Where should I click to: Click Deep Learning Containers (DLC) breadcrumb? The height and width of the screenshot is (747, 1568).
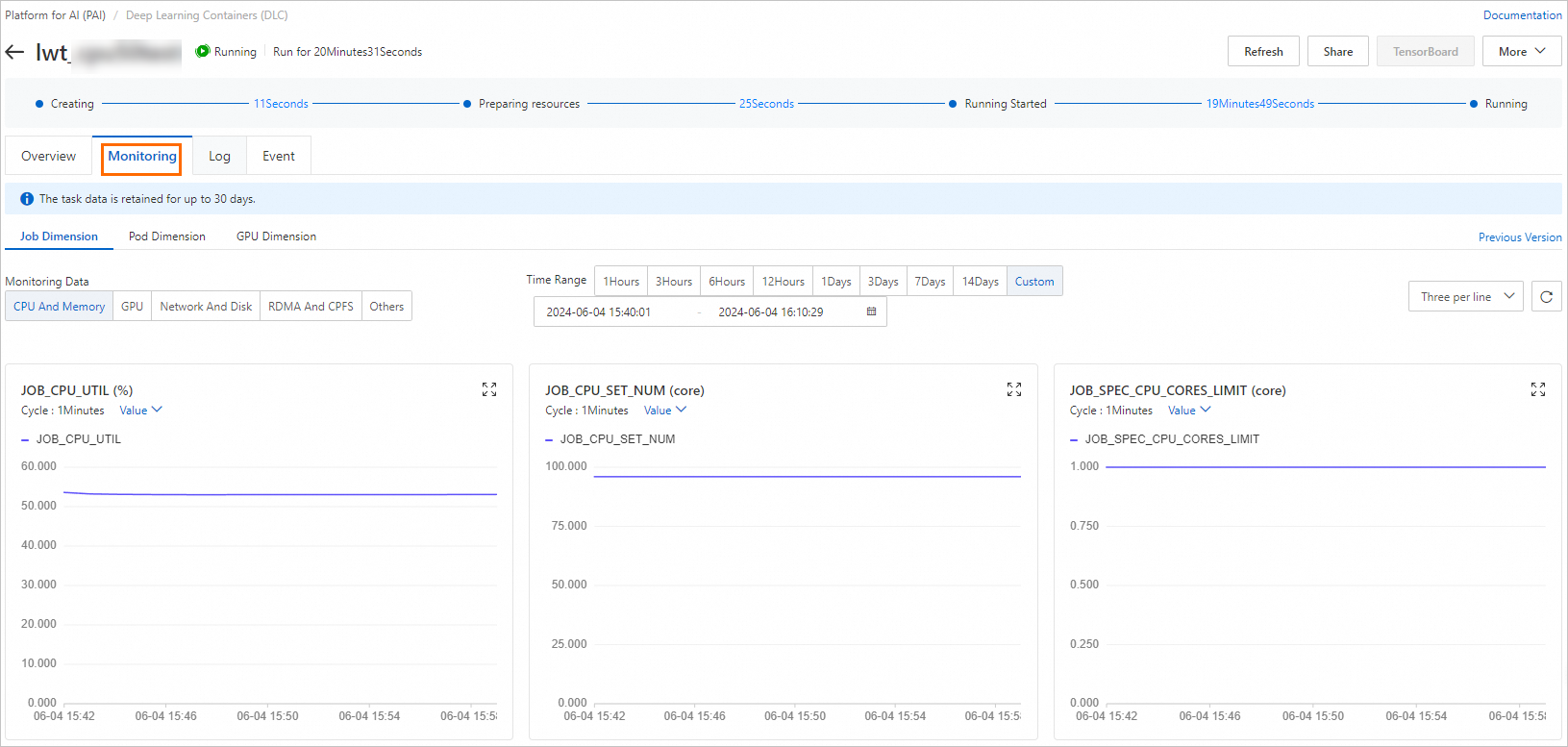click(x=207, y=15)
